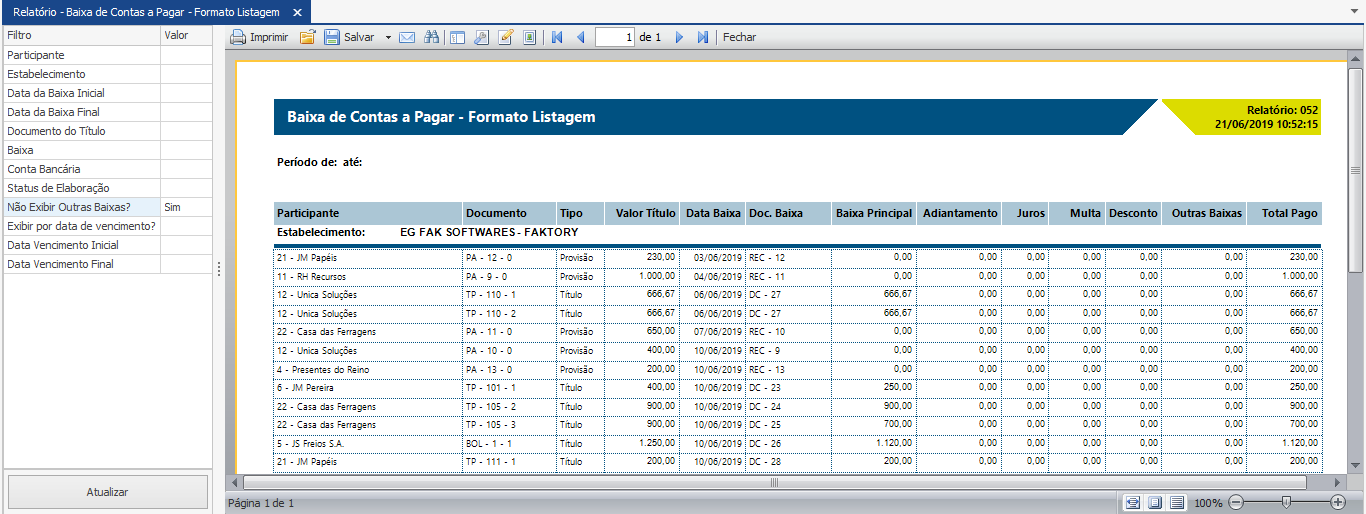
Task: Click the zoom out minus button
Action: click(1236, 502)
